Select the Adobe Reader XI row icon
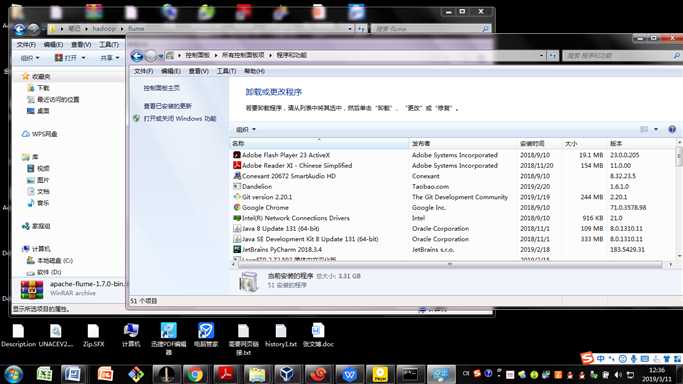683x384 pixels. [237, 165]
